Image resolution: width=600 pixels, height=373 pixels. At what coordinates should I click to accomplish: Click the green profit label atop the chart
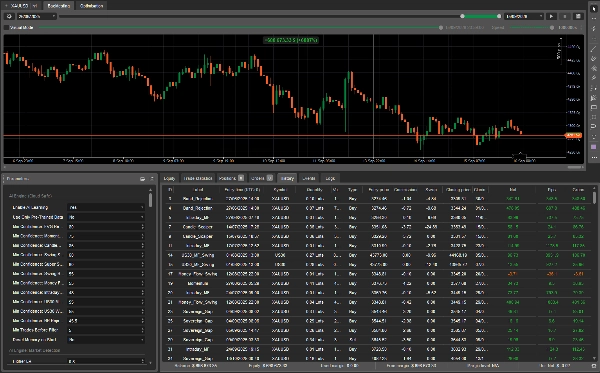coord(291,40)
